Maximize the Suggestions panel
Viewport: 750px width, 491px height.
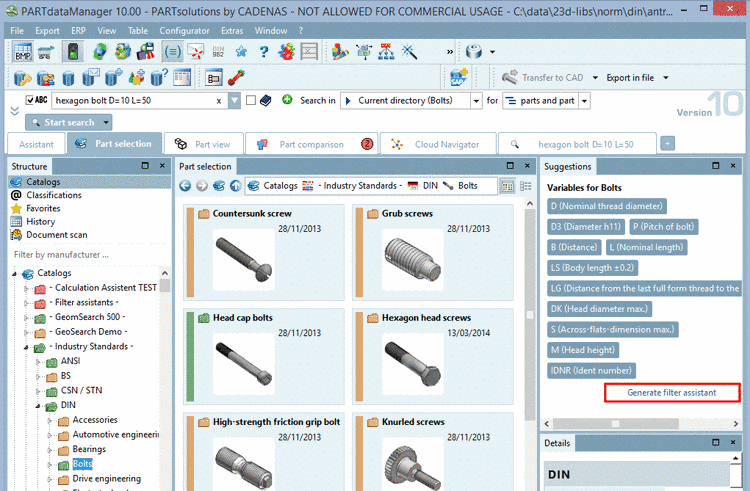pos(716,166)
